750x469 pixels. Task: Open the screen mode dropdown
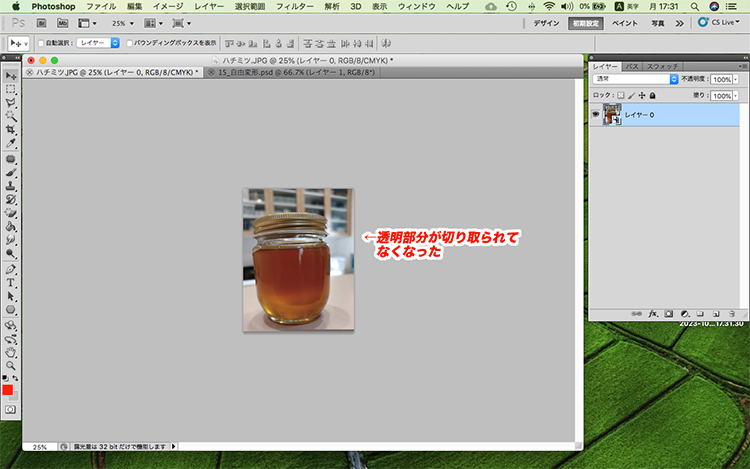(182, 23)
